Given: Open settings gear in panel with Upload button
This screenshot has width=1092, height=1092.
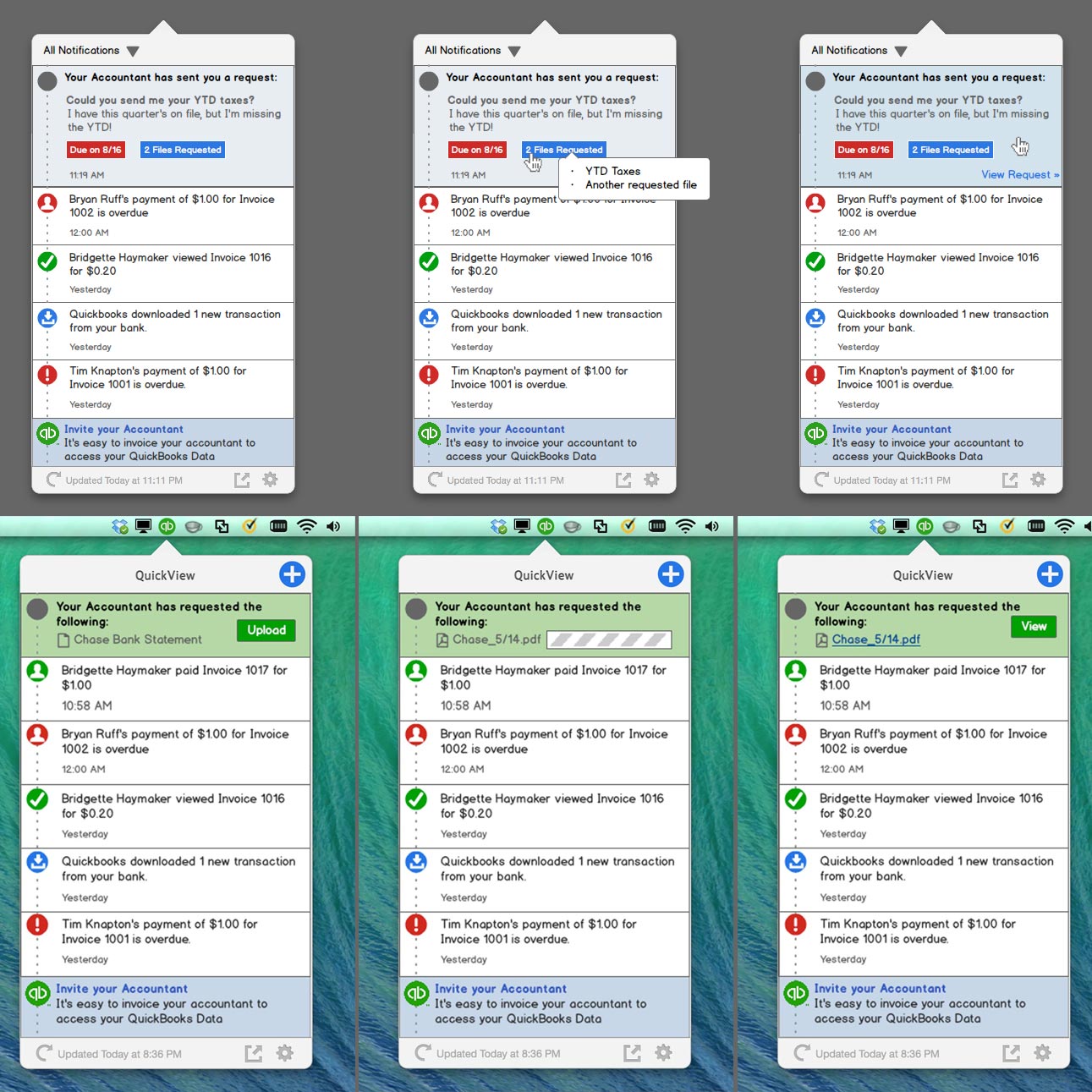Looking at the screenshot, I should [x=285, y=1053].
